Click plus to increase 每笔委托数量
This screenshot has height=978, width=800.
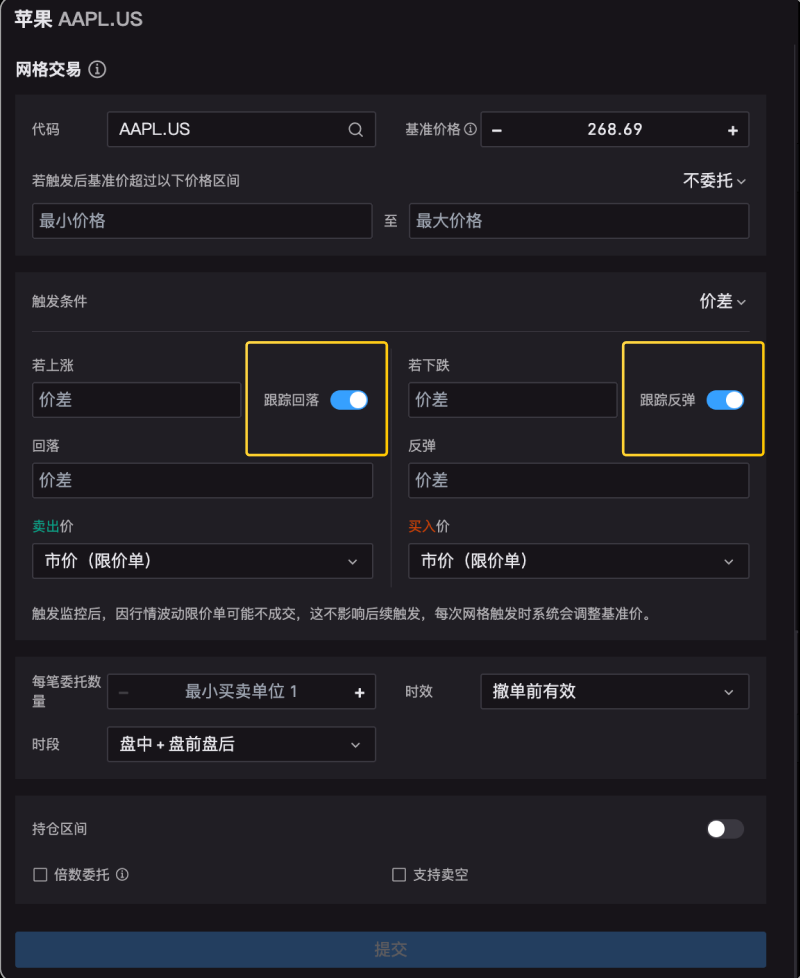pyautogui.click(x=359, y=692)
